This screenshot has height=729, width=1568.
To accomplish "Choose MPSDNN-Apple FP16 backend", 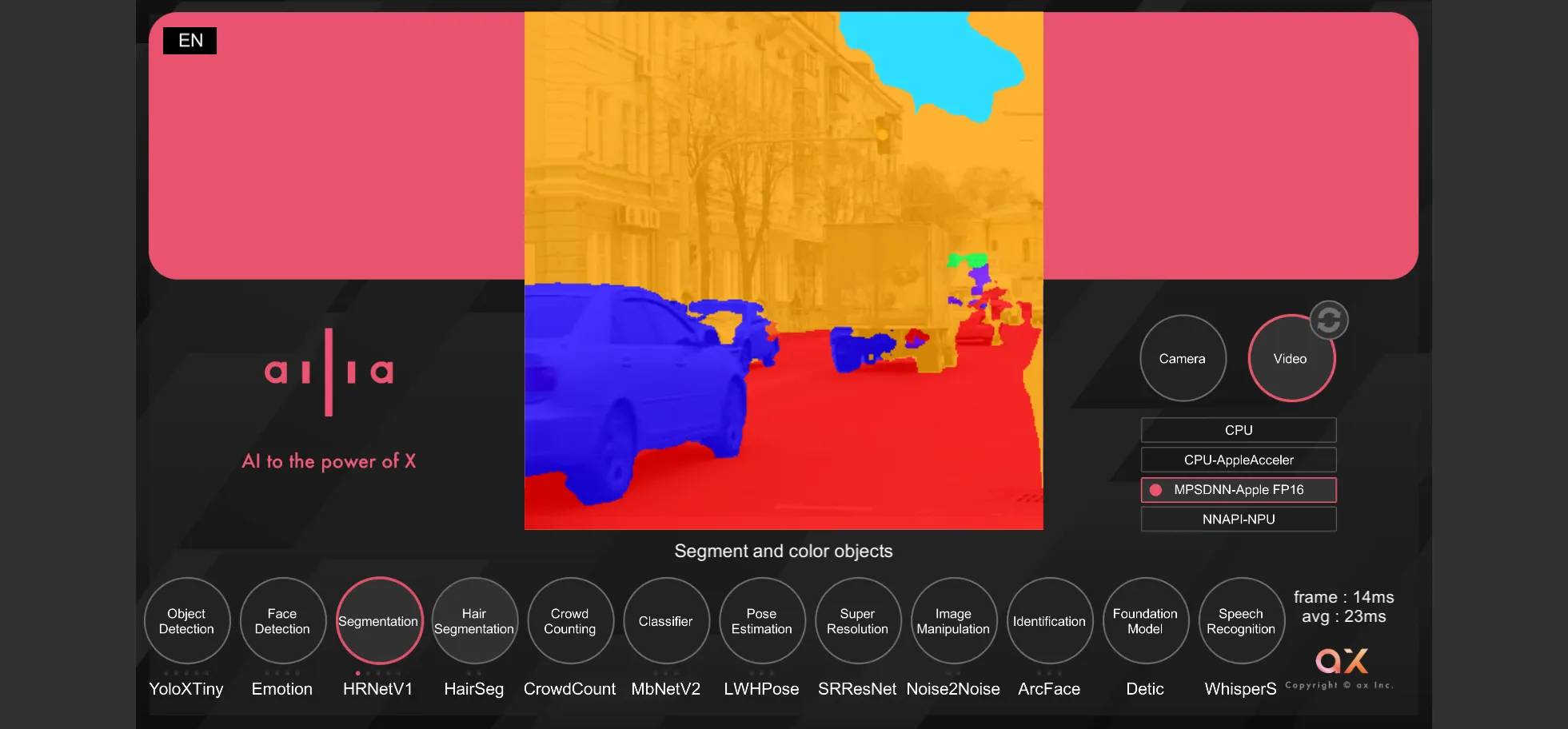I will [1239, 489].
